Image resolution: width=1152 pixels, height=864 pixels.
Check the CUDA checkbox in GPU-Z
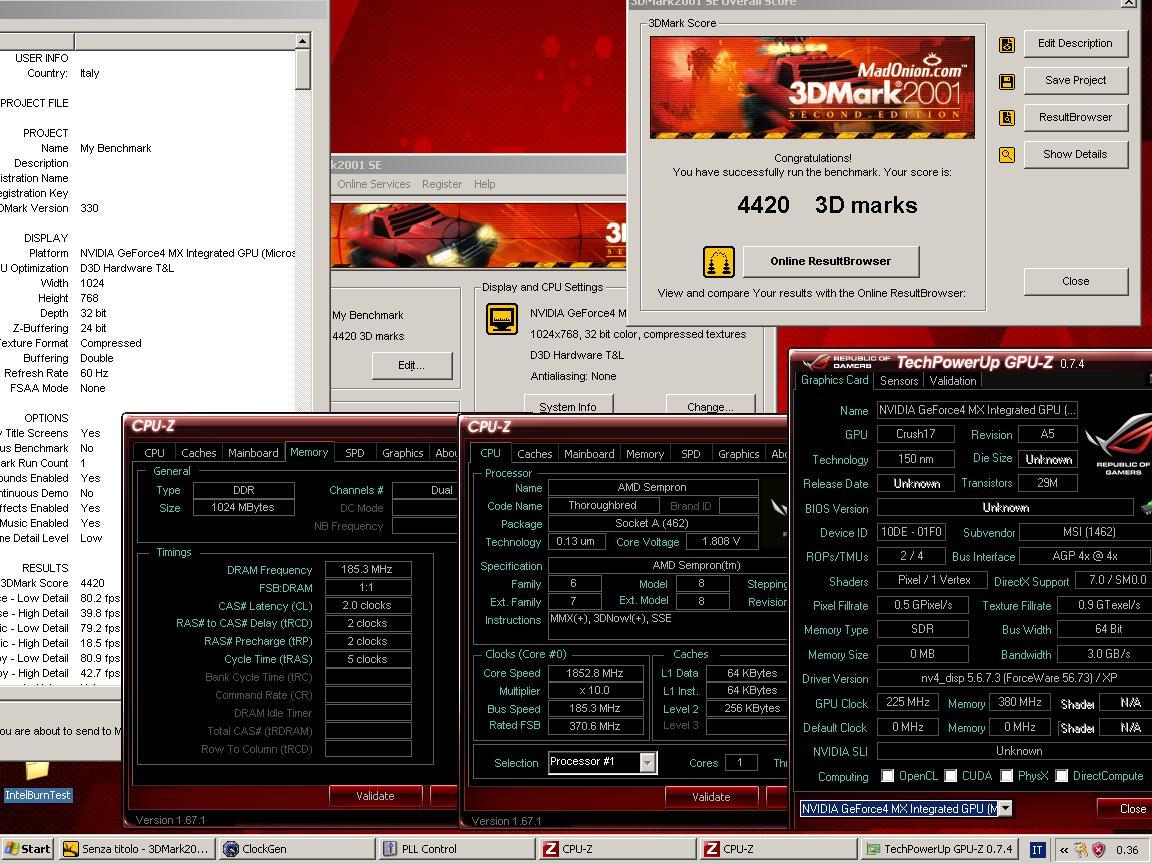[x=951, y=776]
